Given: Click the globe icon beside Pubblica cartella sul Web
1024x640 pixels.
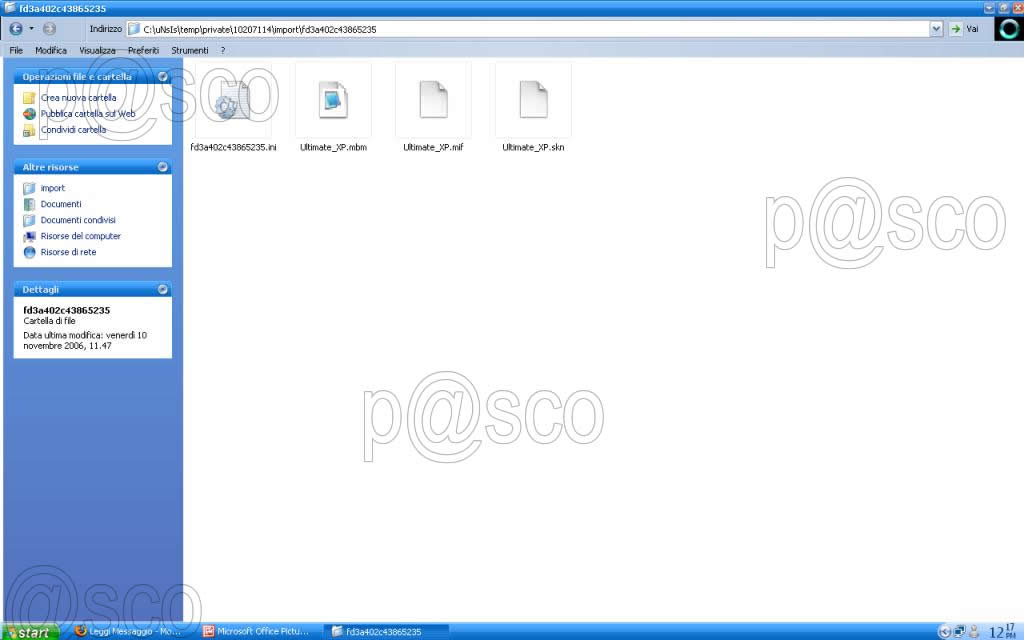Looking at the screenshot, I should click(29, 114).
